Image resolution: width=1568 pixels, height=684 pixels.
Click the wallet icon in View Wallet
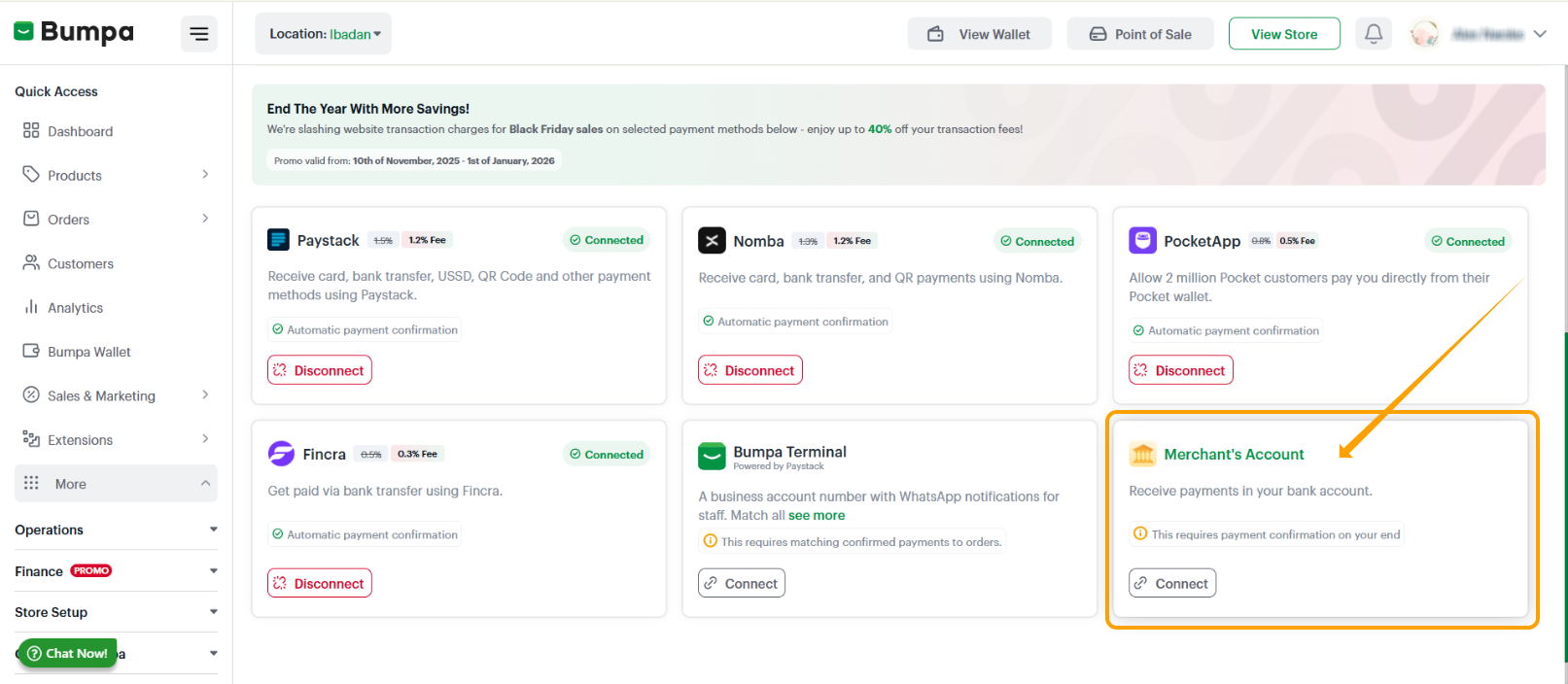[935, 34]
